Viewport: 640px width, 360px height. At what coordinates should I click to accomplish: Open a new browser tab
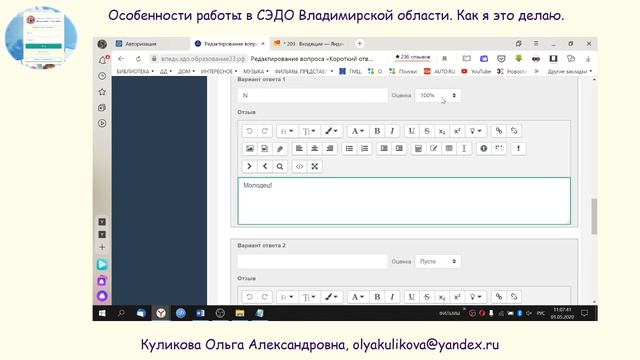pos(360,44)
